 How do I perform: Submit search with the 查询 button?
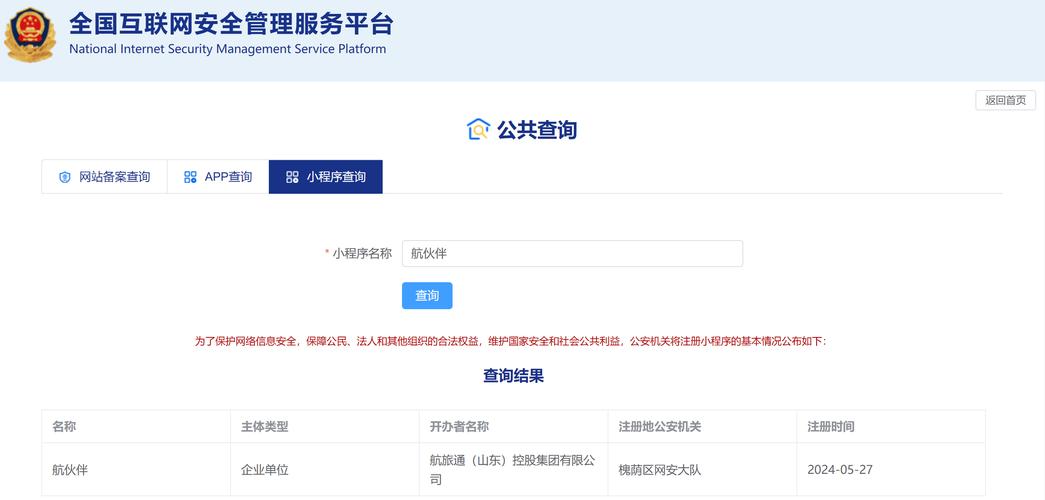pyautogui.click(x=427, y=295)
